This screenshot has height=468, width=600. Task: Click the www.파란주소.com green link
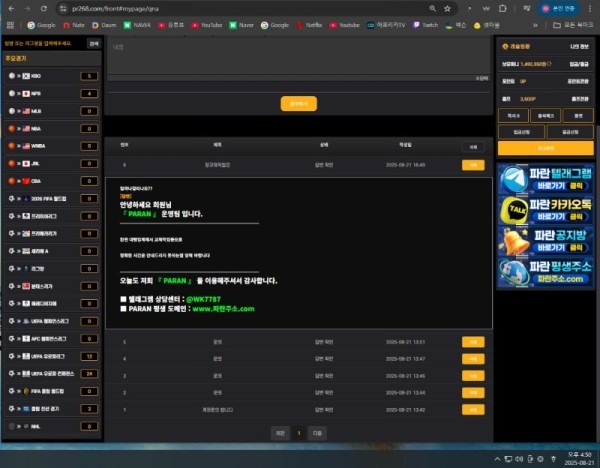217,309
